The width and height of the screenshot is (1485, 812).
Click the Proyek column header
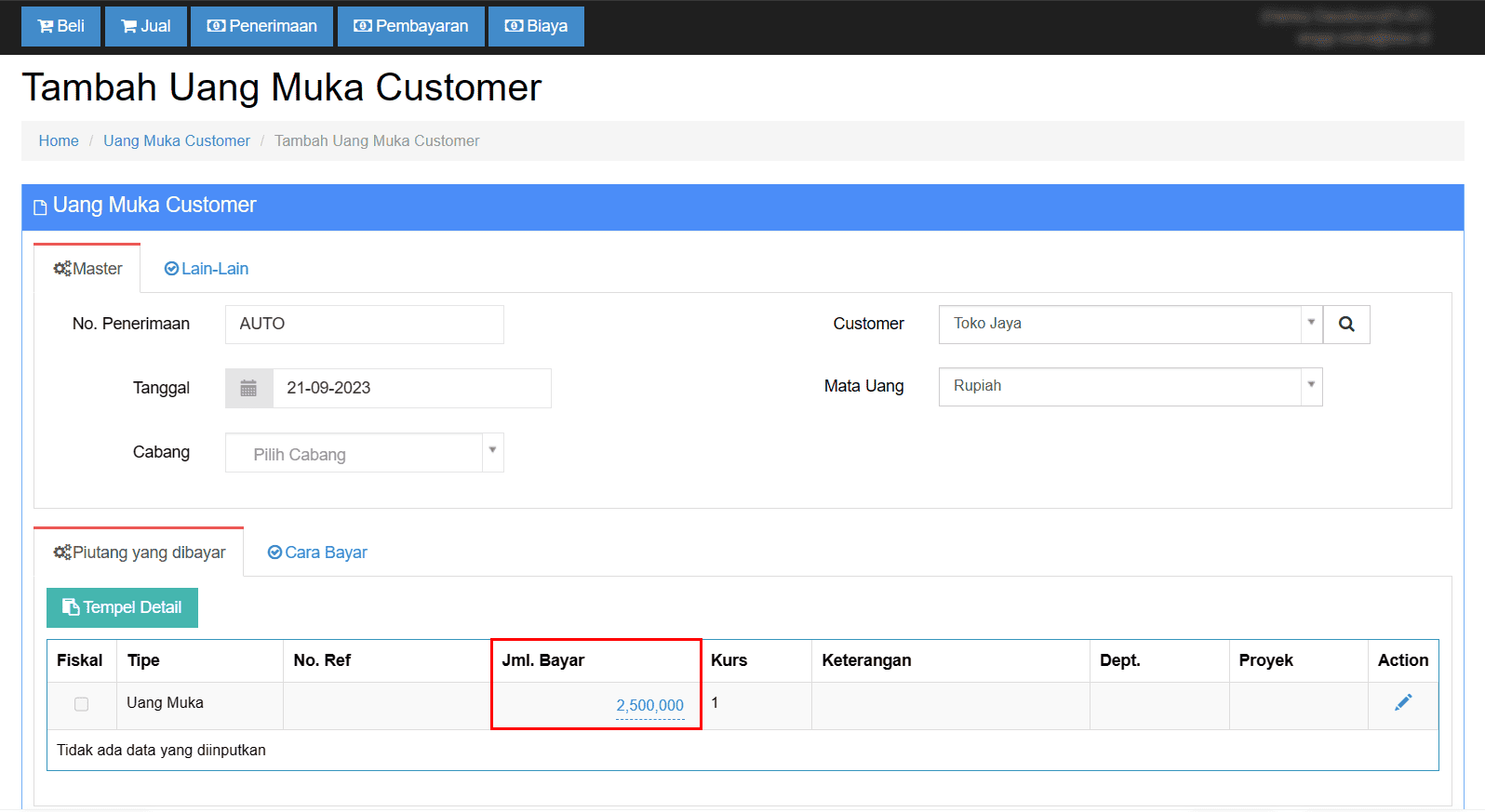click(1298, 660)
